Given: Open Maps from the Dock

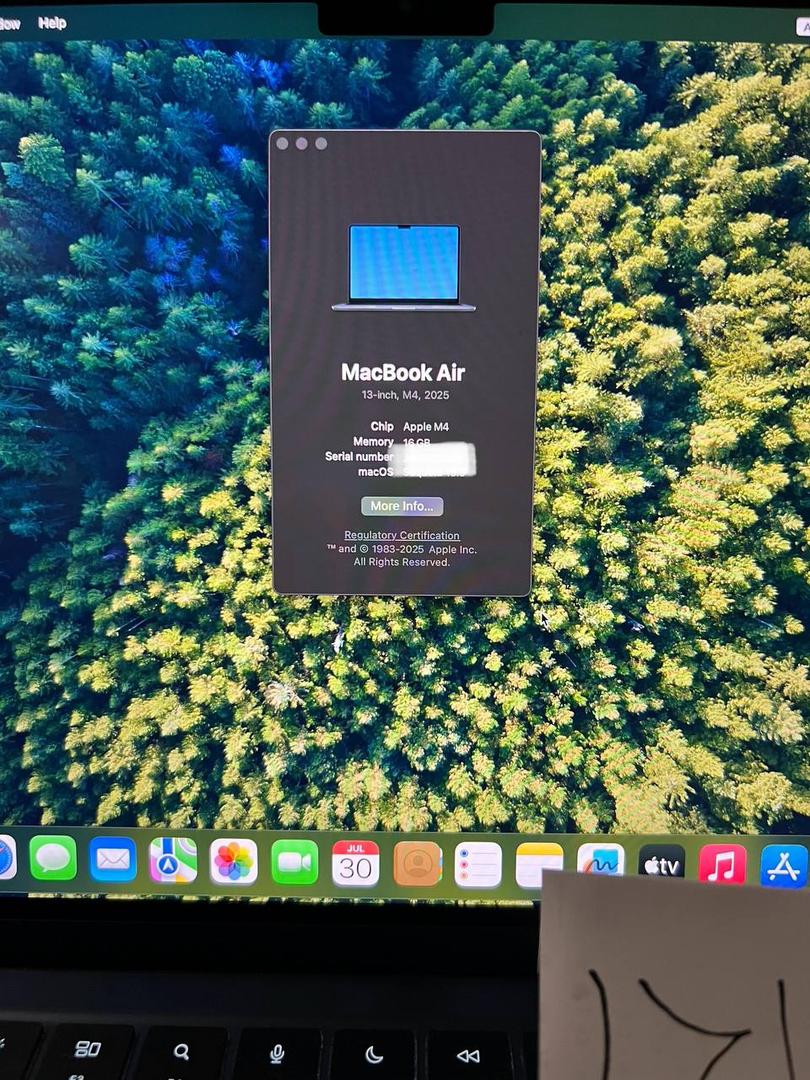Looking at the screenshot, I should [173, 860].
